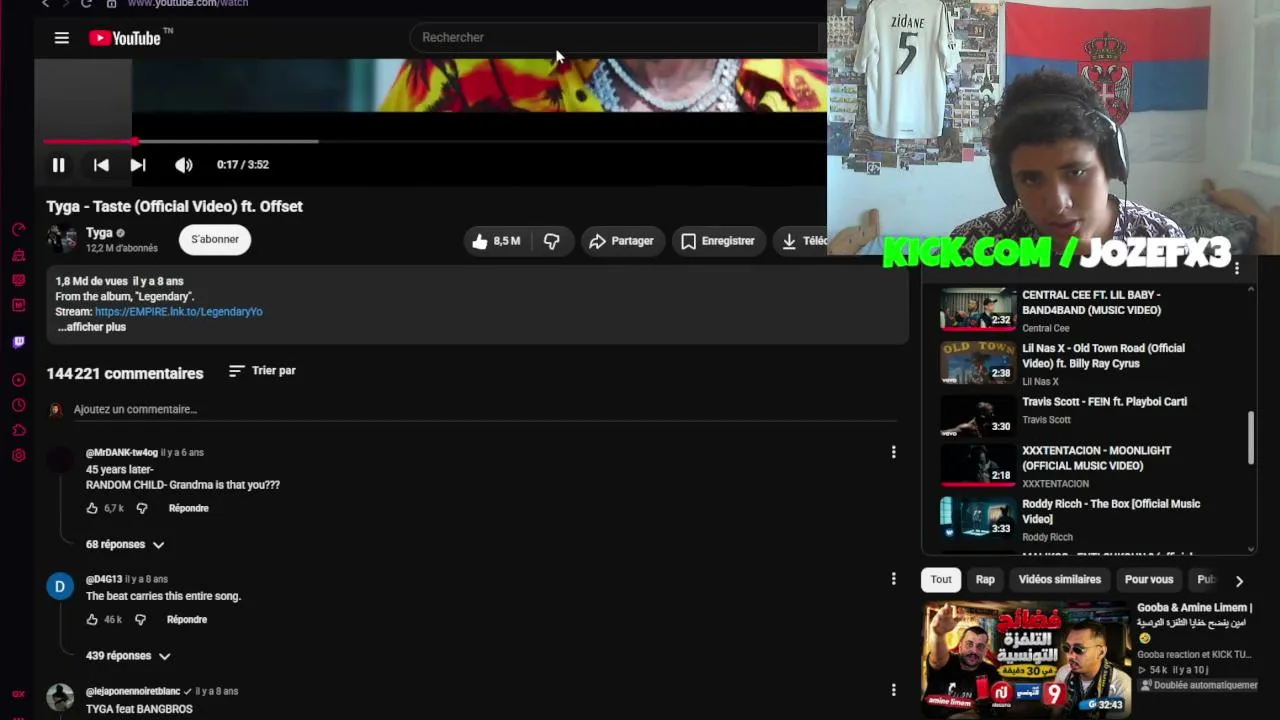
Task: Open the @MrDANK-tw4og username link
Action: coord(122,453)
